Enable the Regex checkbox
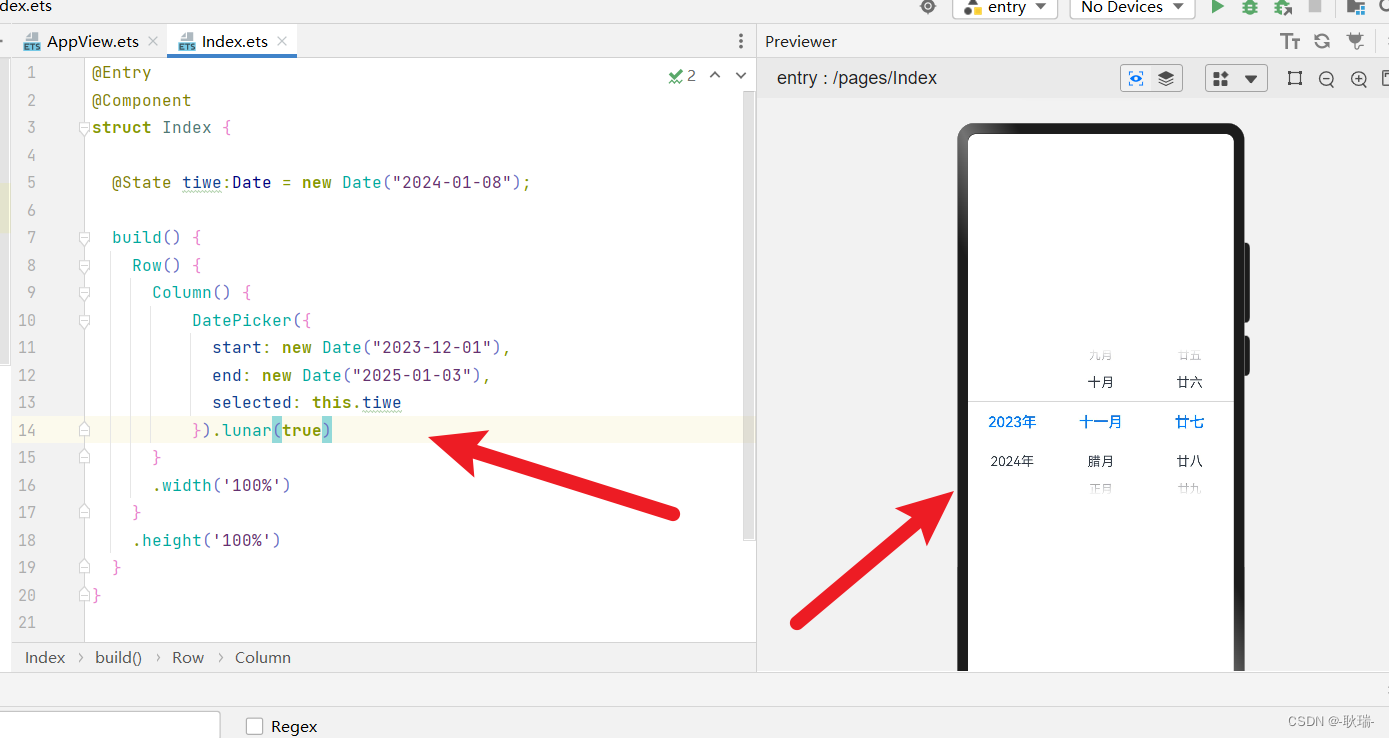The height and width of the screenshot is (738, 1389). (255, 726)
